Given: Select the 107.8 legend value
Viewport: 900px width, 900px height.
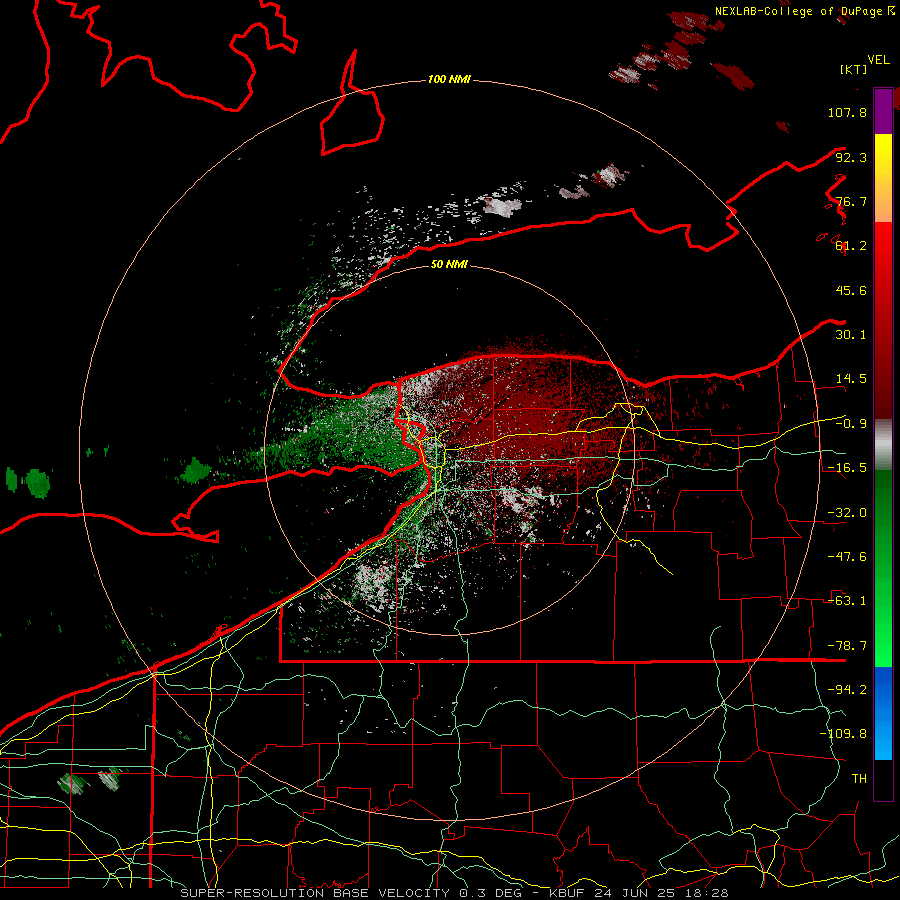Looking at the screenshot, I should [847, 112].
